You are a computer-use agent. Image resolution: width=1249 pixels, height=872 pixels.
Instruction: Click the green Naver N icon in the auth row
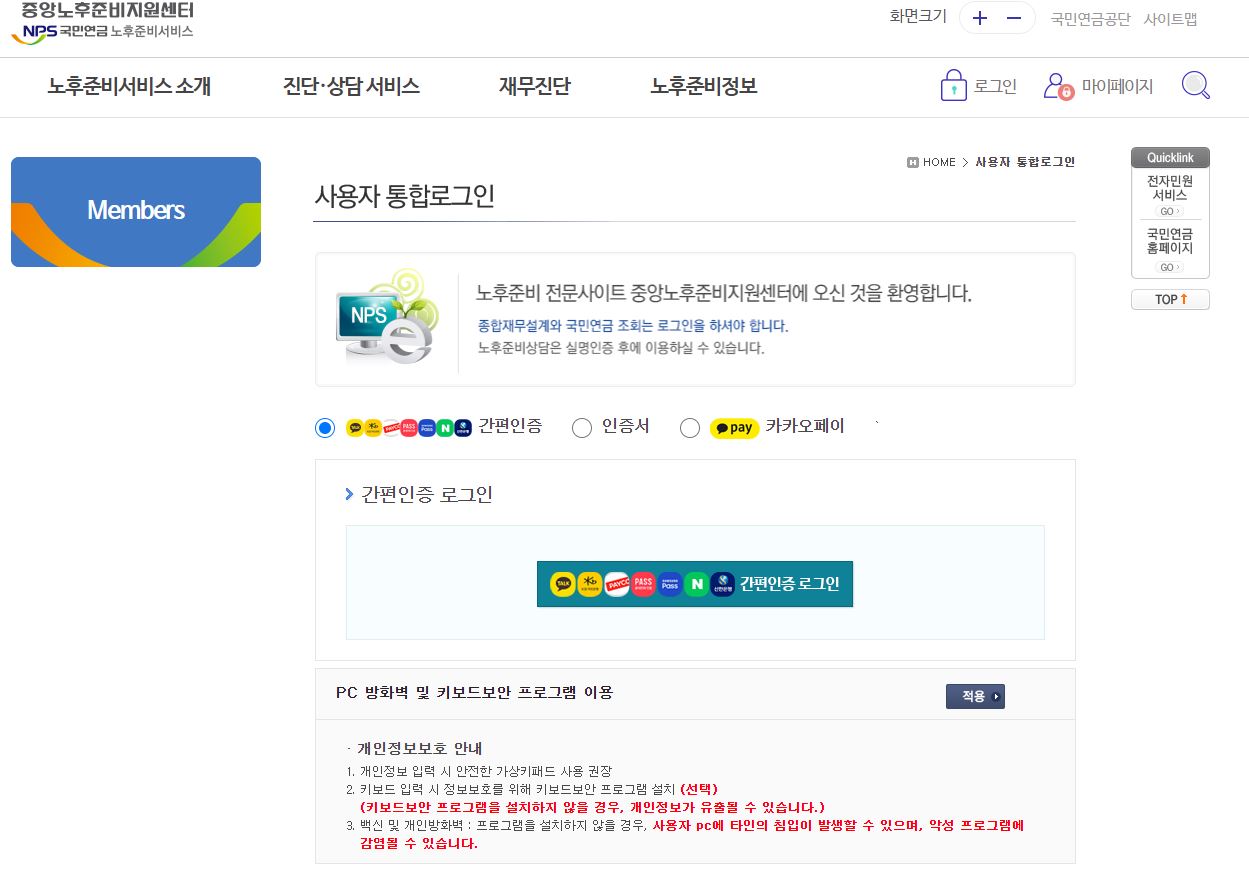[x=444, y=427]
